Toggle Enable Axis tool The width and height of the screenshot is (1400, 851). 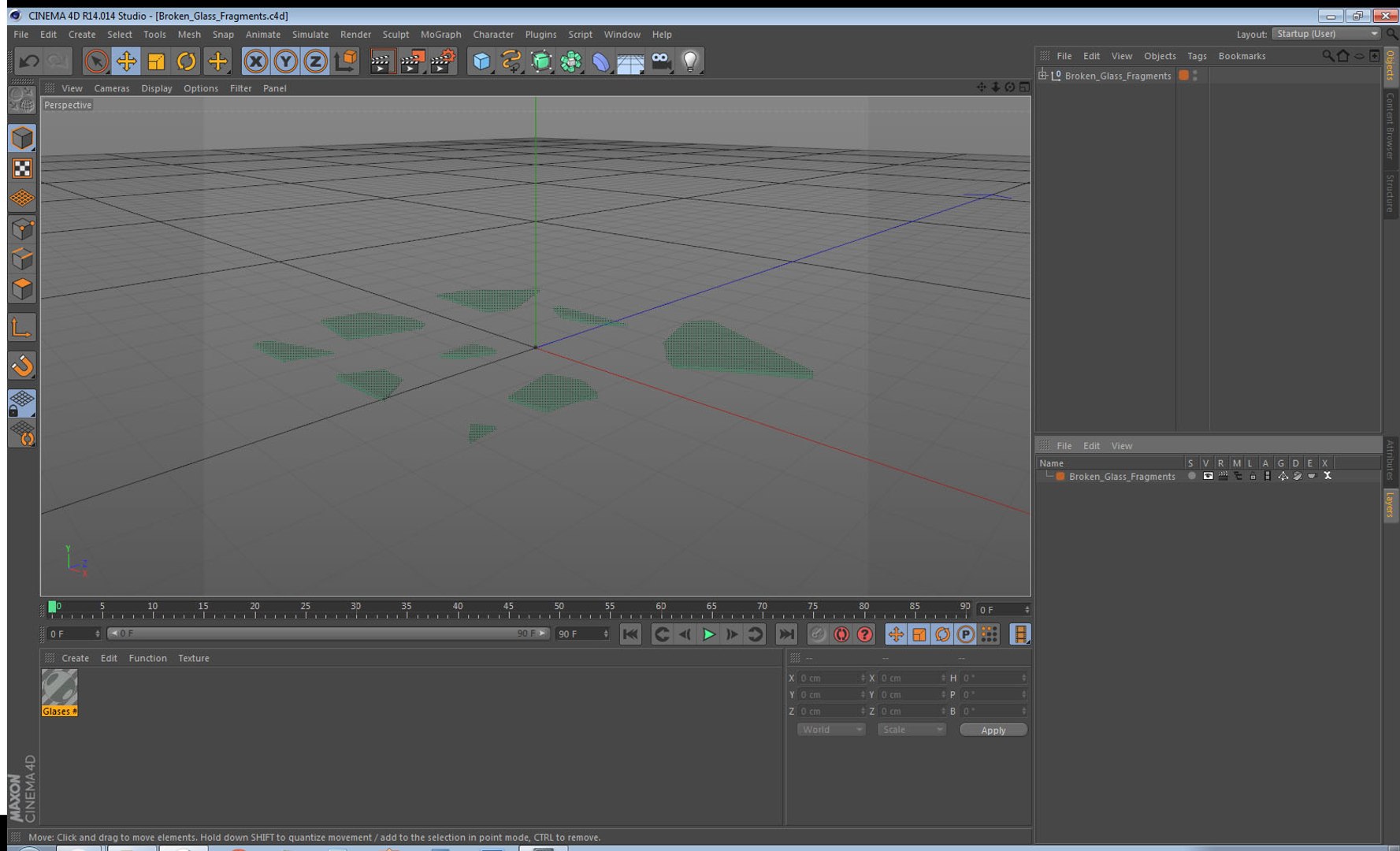(x=22, y=327)
